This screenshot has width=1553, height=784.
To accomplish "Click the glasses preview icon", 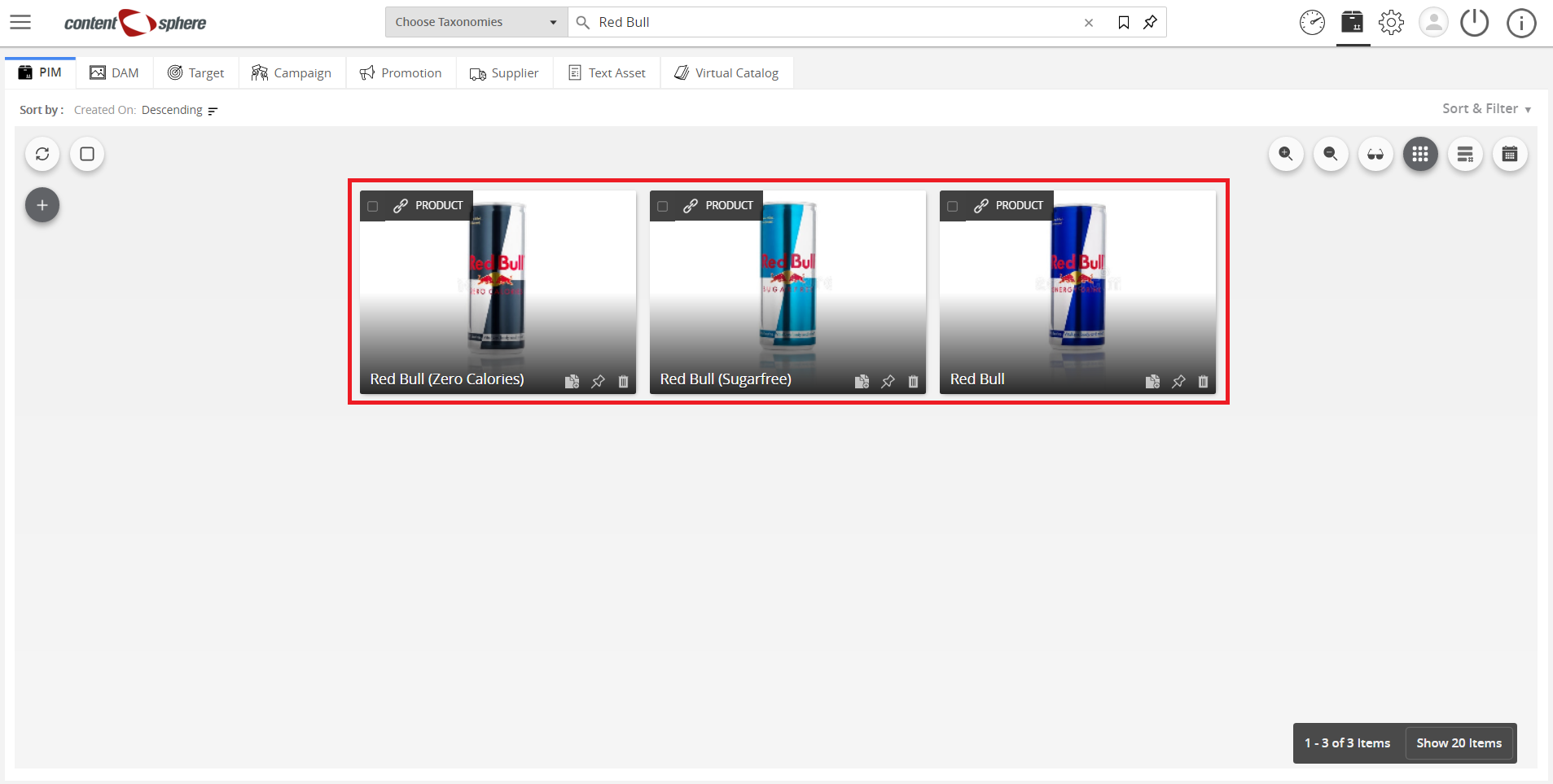I will (x=1375, y=154).
